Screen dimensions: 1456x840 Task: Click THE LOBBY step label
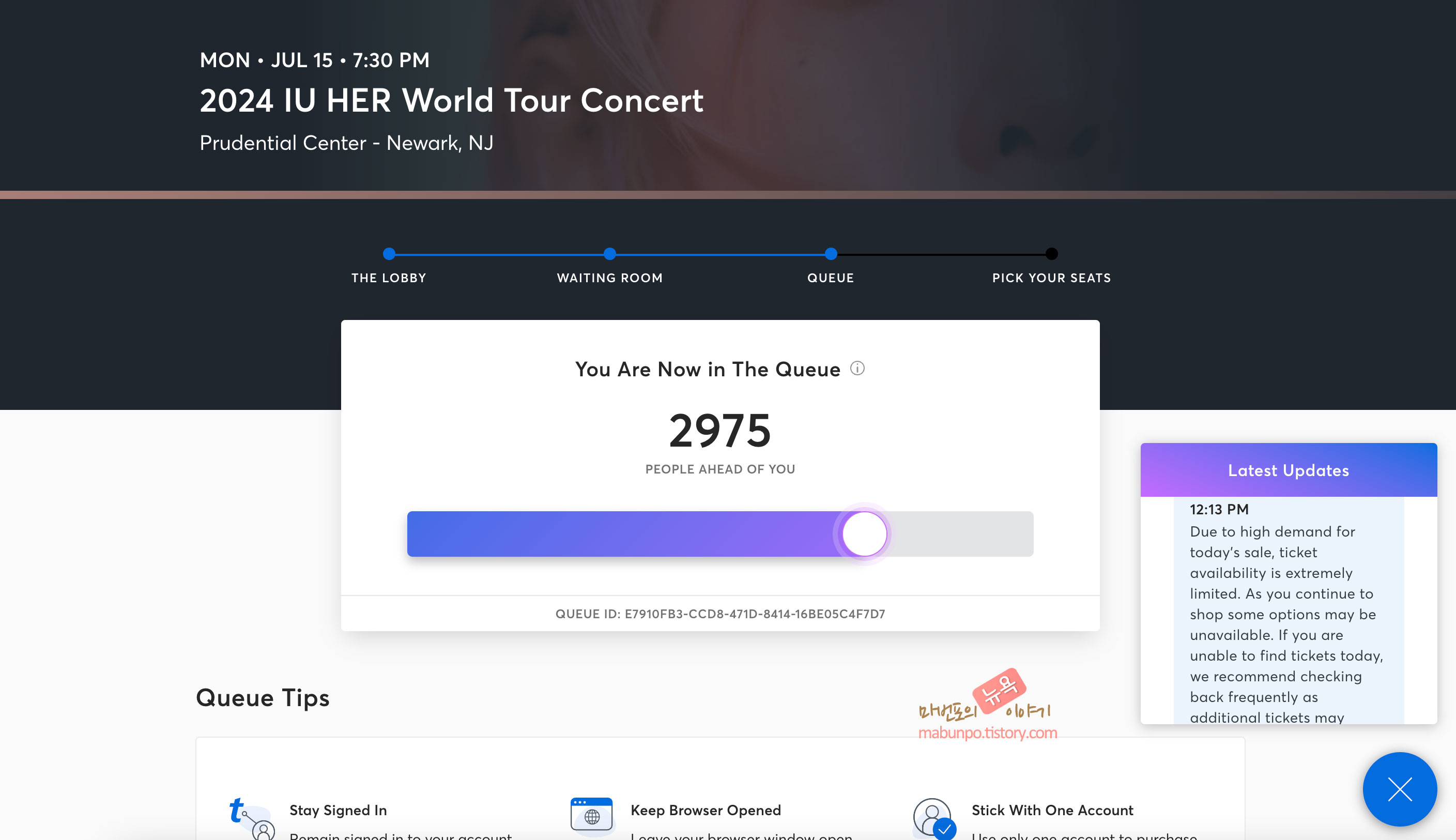389,278
